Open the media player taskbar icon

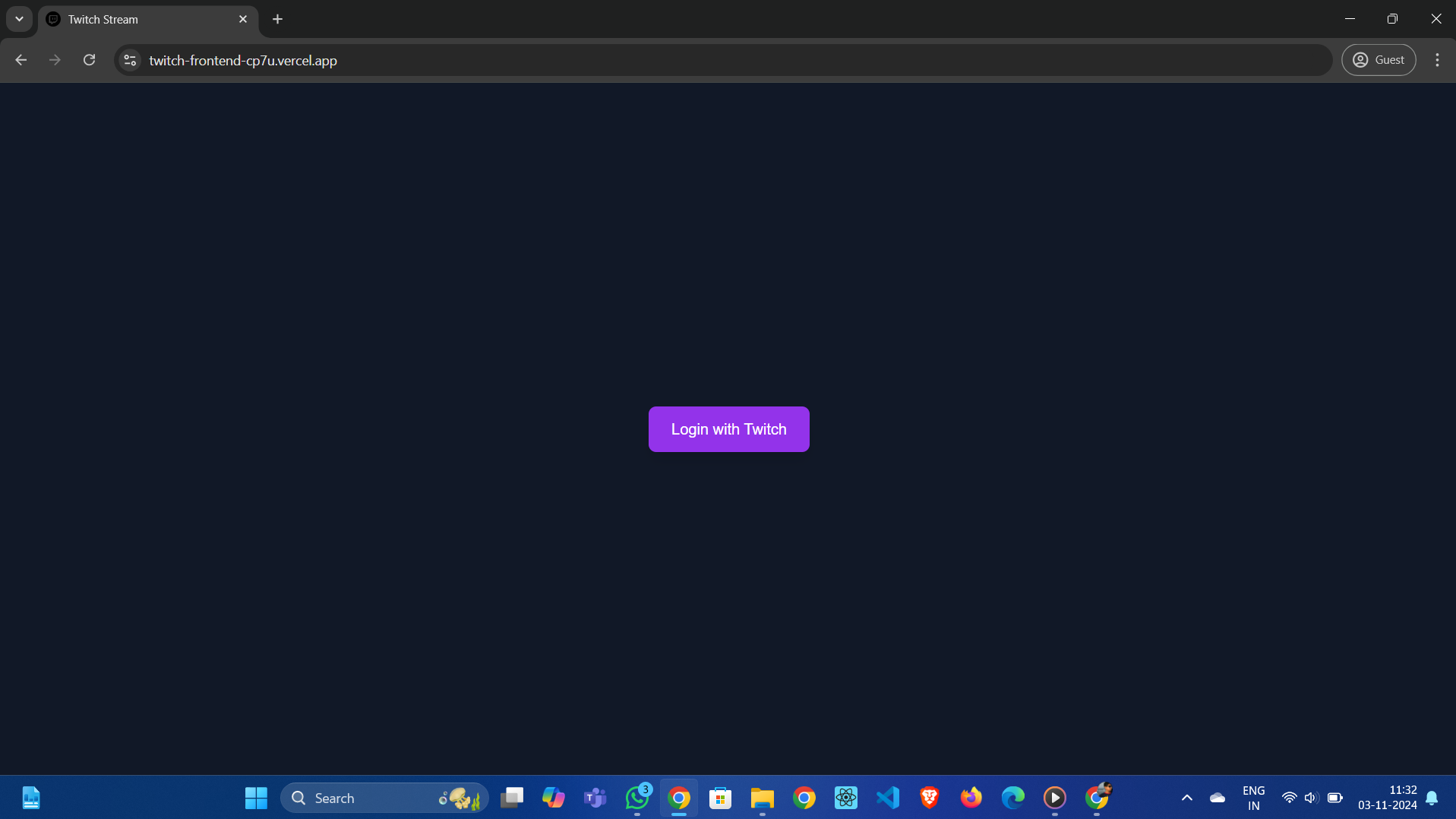click(1055, 798)
